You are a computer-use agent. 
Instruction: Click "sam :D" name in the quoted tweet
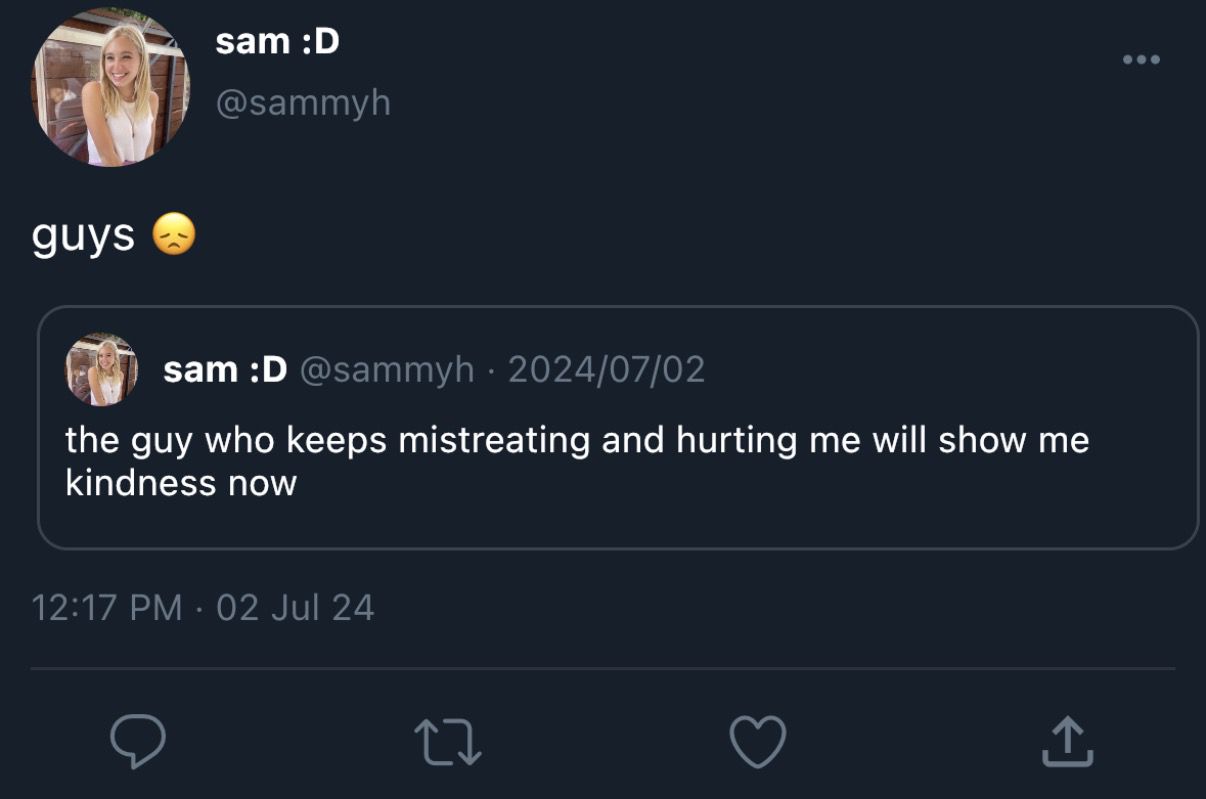tap(225, 370)
